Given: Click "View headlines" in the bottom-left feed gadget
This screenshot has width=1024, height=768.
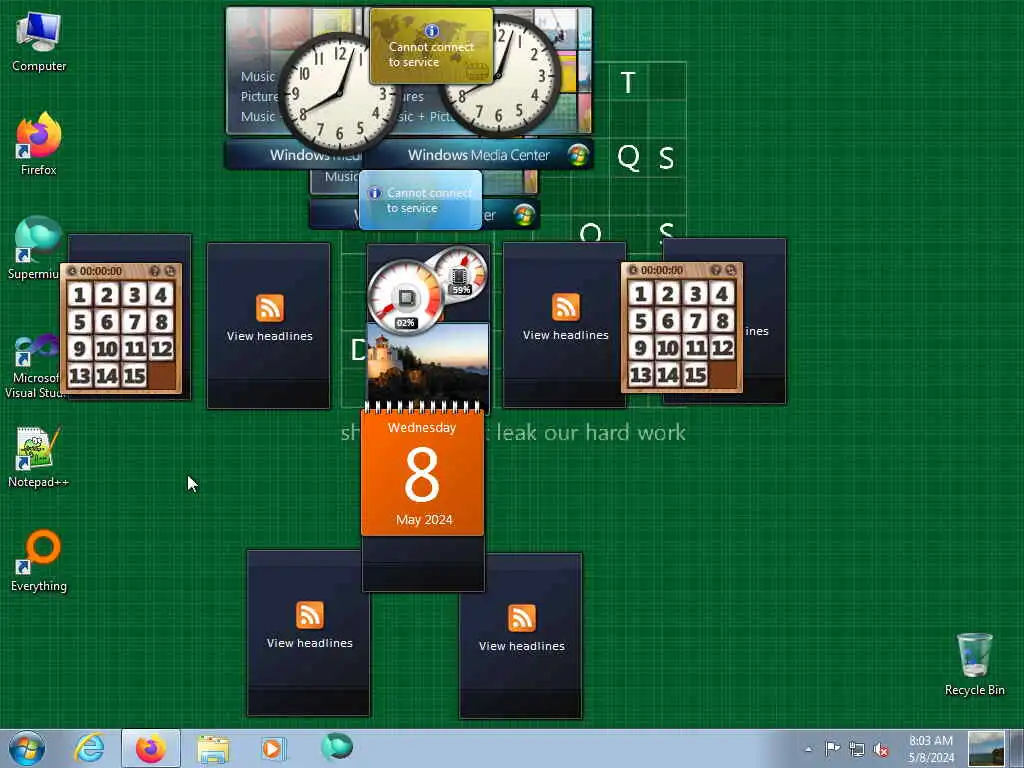Looking at the screenshot, I should click(x=310, y=643).
